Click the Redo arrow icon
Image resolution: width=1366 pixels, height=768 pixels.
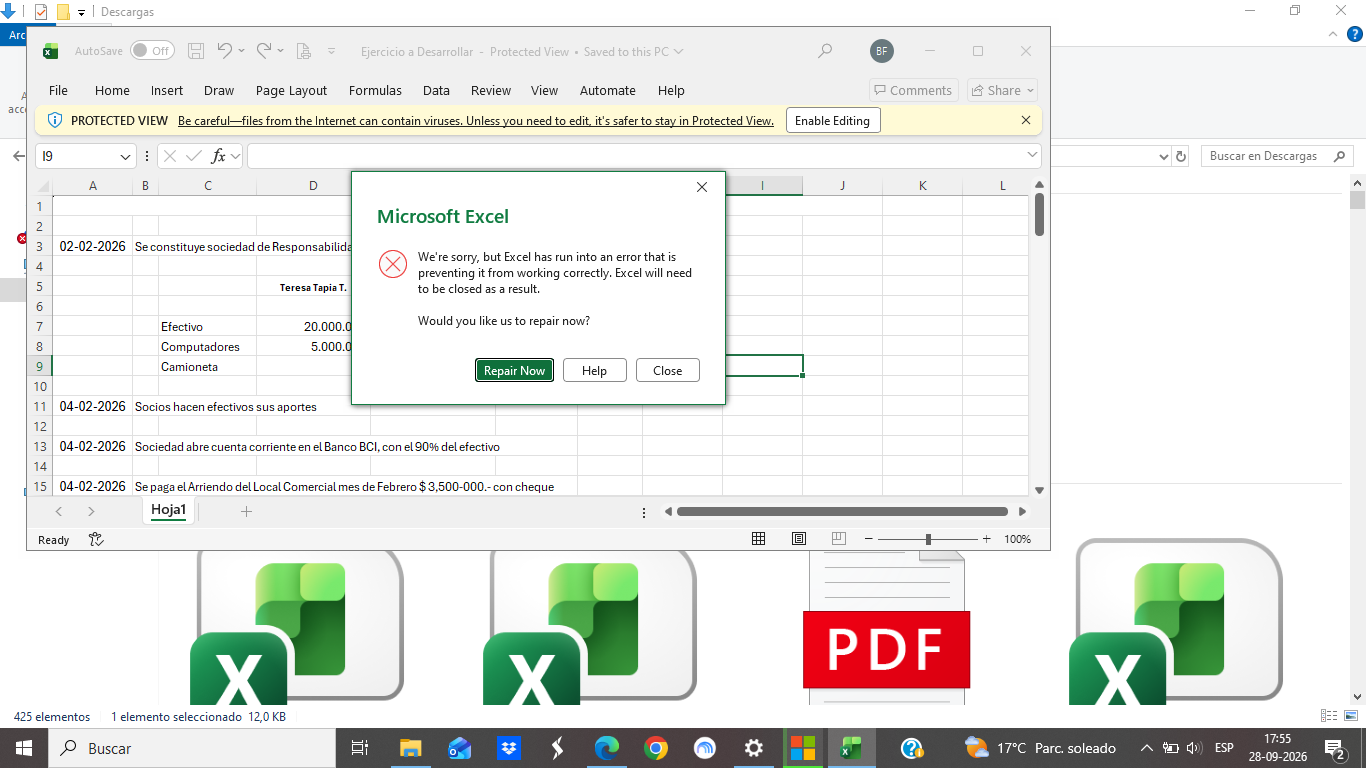pyautogui.click(x=263, y=50)
